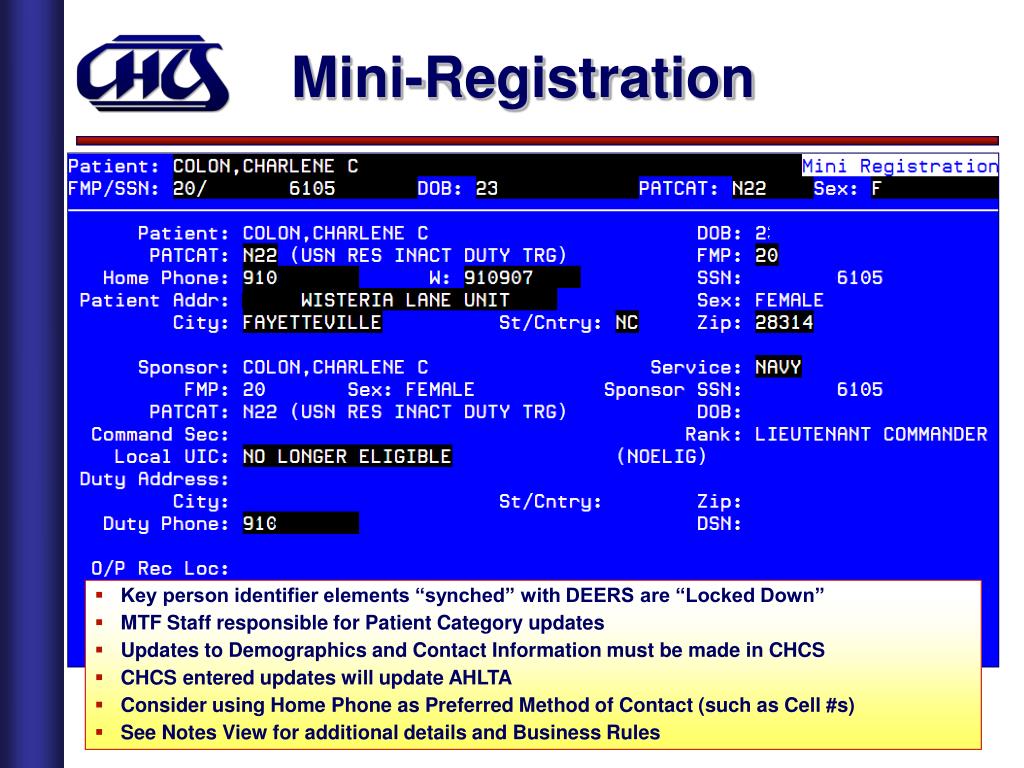Click the bullet about updates made in CHCS
Image resolution: width=1024 pixels, height=768 pixels.
click(473, 650)
